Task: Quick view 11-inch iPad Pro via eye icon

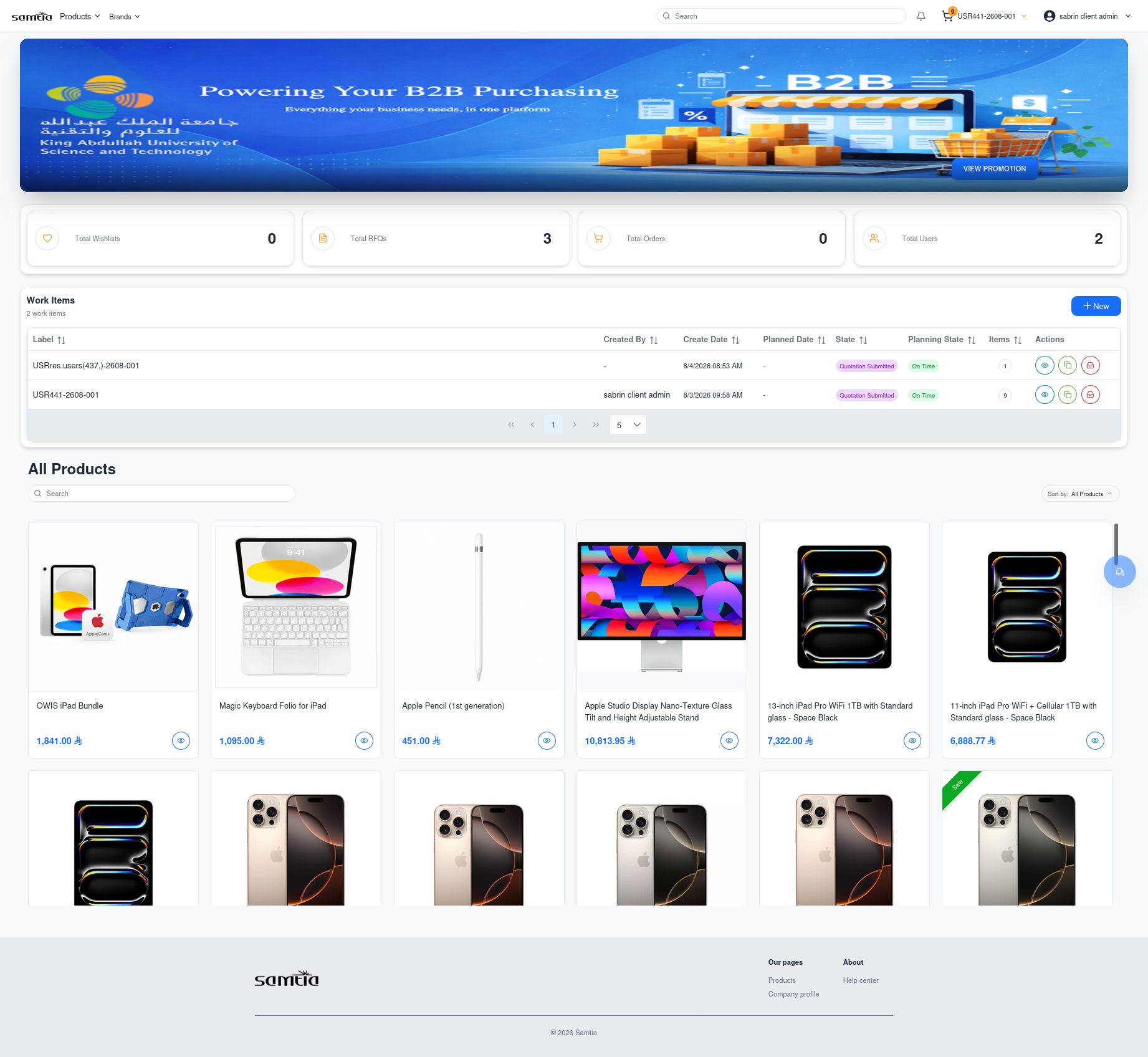Action: (1095, 740)
